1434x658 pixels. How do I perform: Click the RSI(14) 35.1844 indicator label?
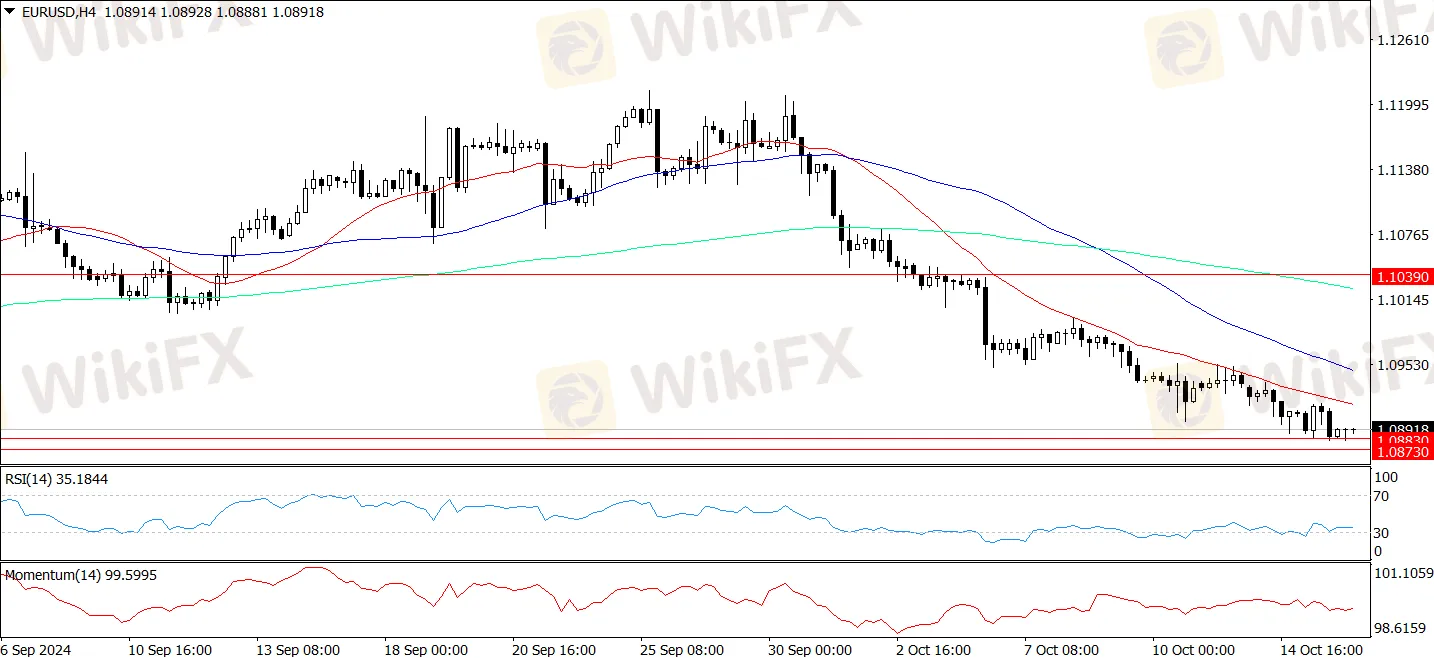pyautogui.click(x=57, y=479)
